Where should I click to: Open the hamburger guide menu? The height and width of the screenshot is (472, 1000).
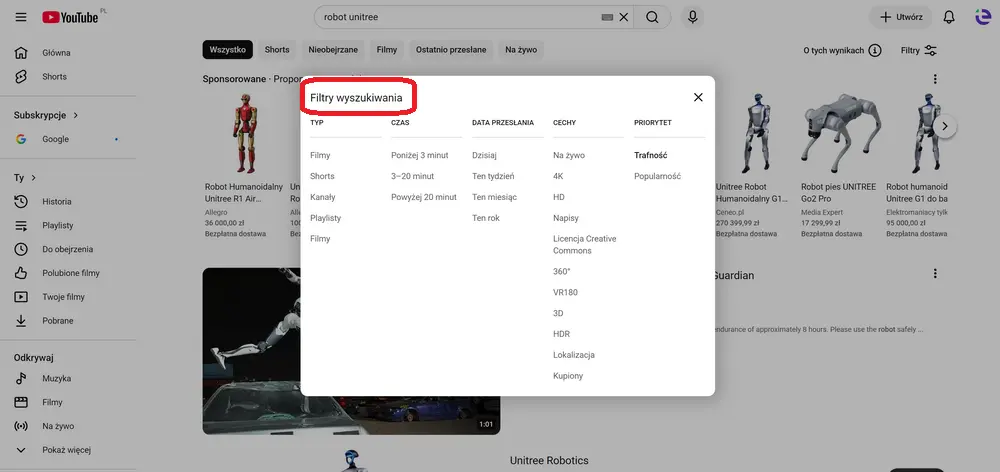click(x=21, y=17)
